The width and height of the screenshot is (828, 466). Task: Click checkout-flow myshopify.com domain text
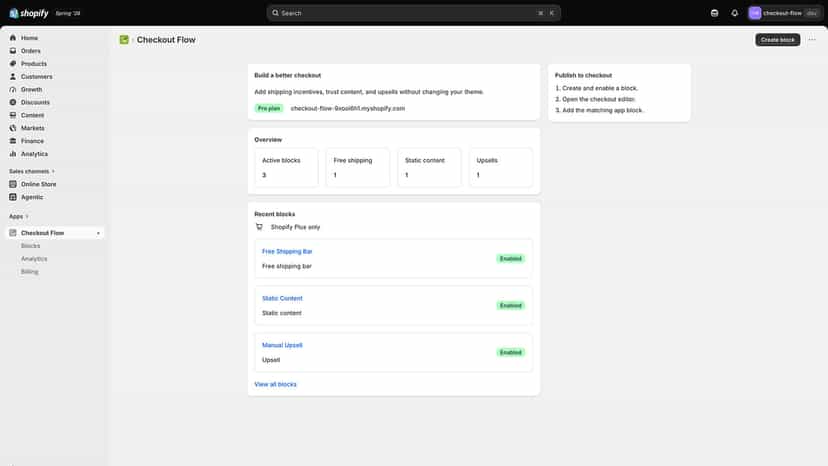click(x=347, y=108)
